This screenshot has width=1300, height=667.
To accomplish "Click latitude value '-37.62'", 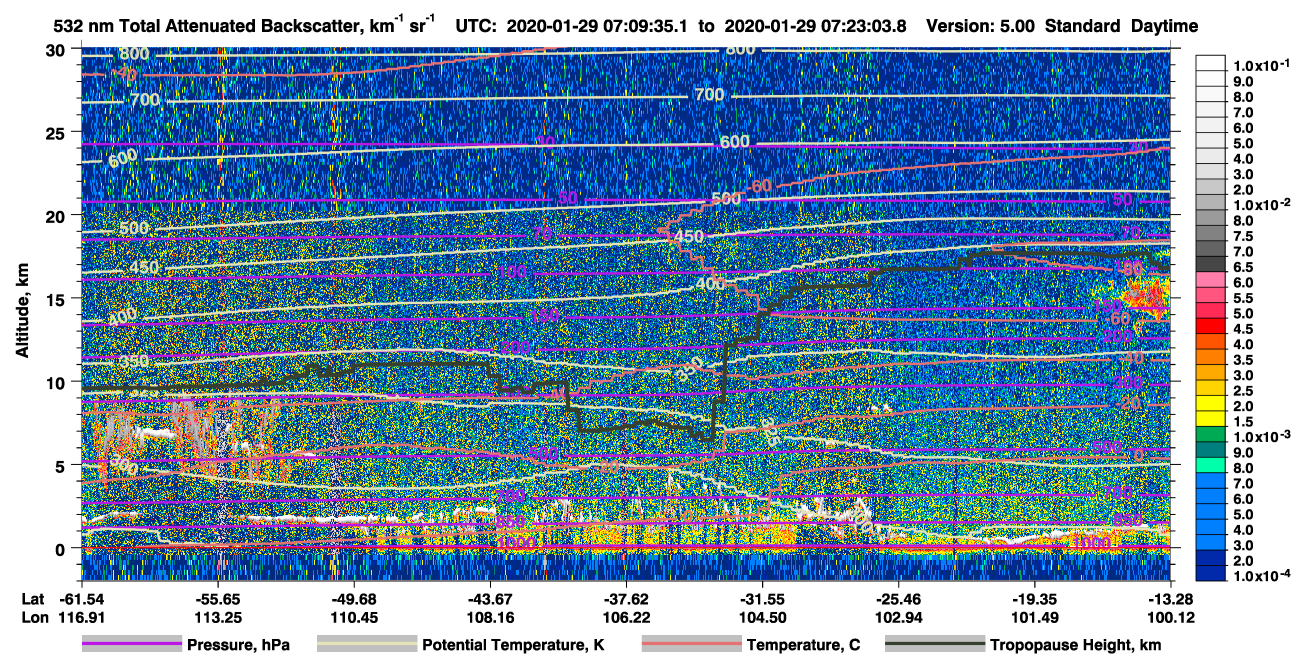I will (x=626, y=600).
